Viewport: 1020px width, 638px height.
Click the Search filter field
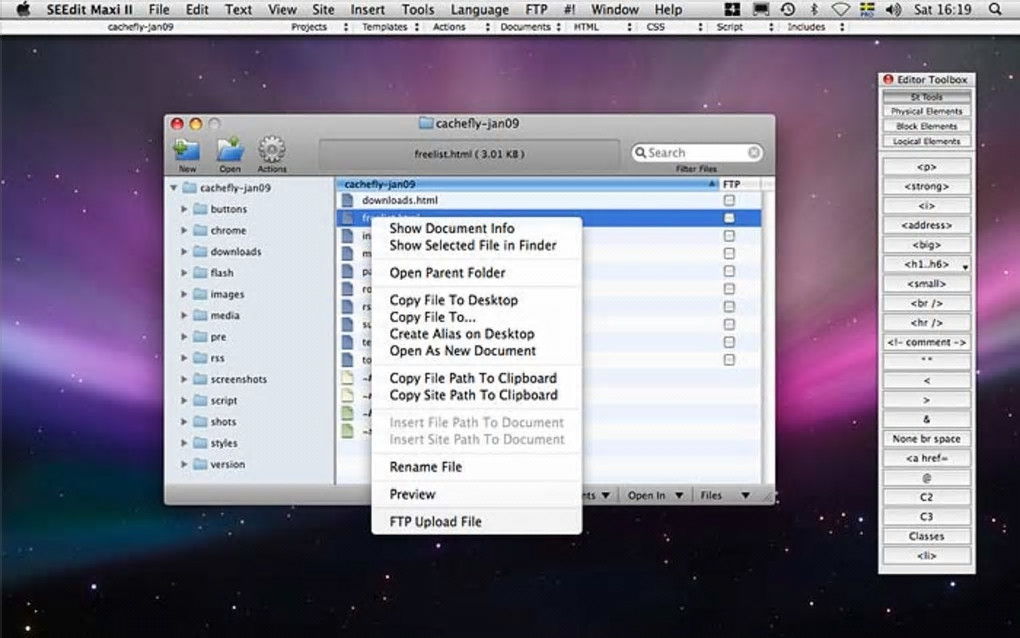696,152
